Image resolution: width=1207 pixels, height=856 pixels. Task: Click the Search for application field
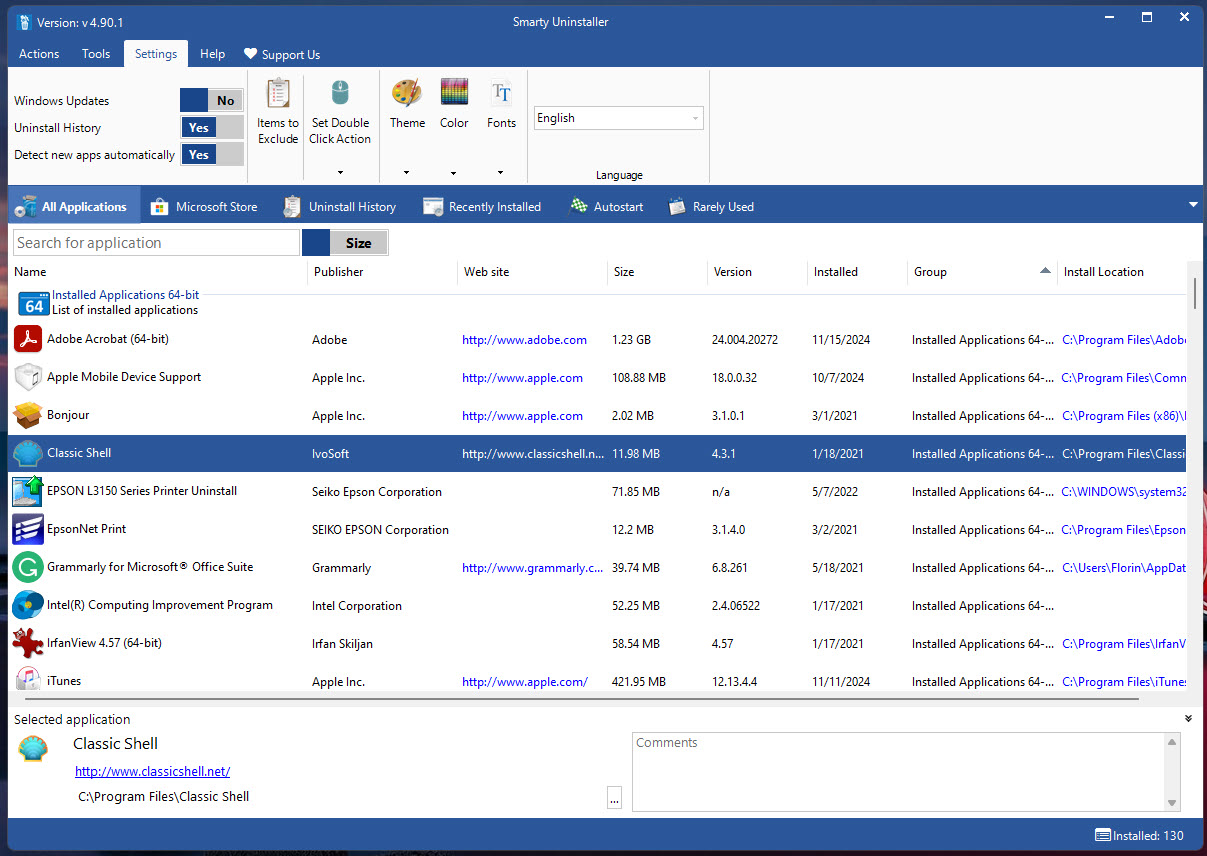tap(156, 242)
